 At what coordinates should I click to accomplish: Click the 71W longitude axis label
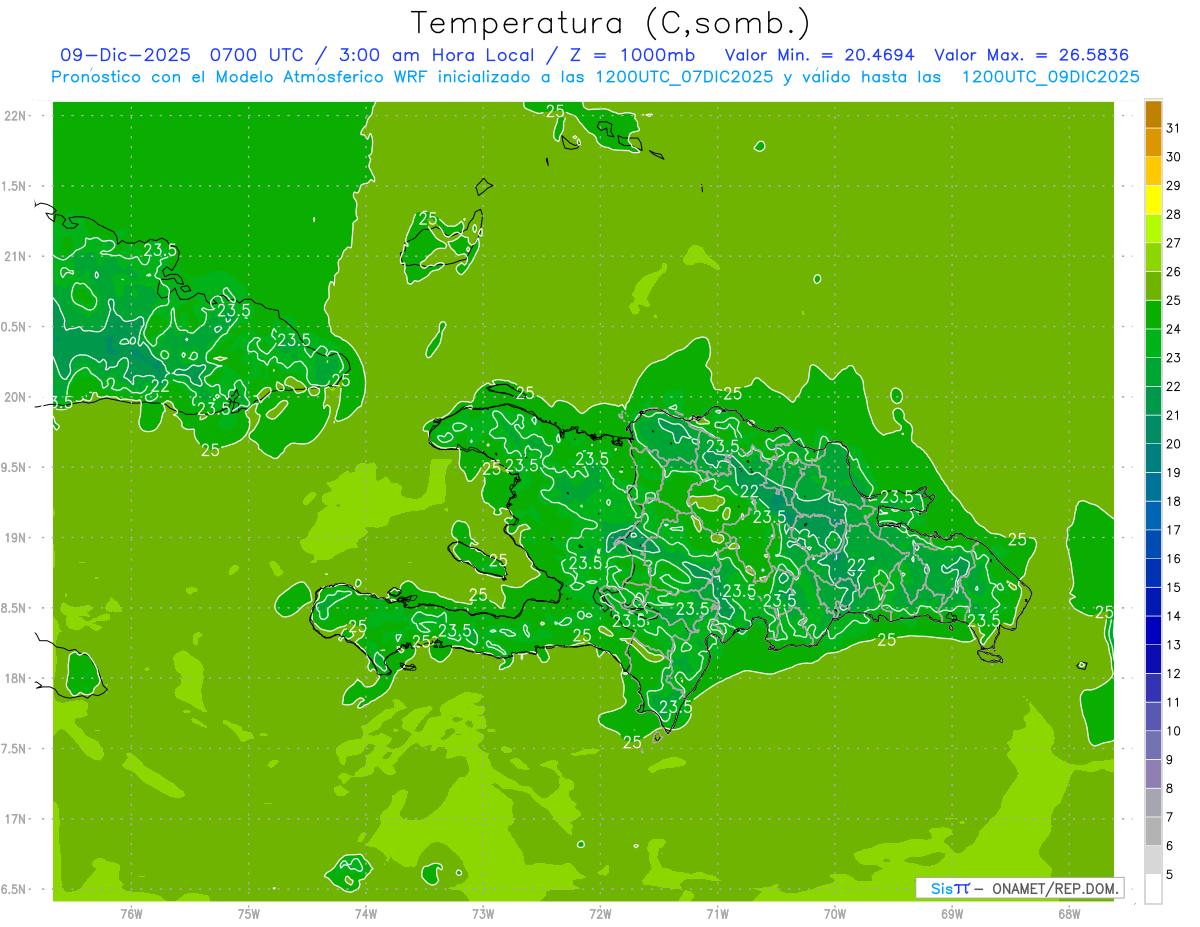(x=717, y=913)
